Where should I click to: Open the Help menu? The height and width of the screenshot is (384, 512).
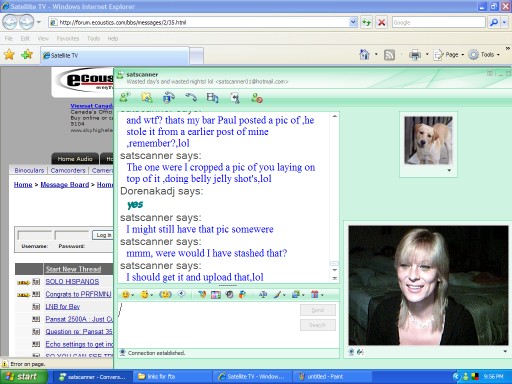coord(113,39)
